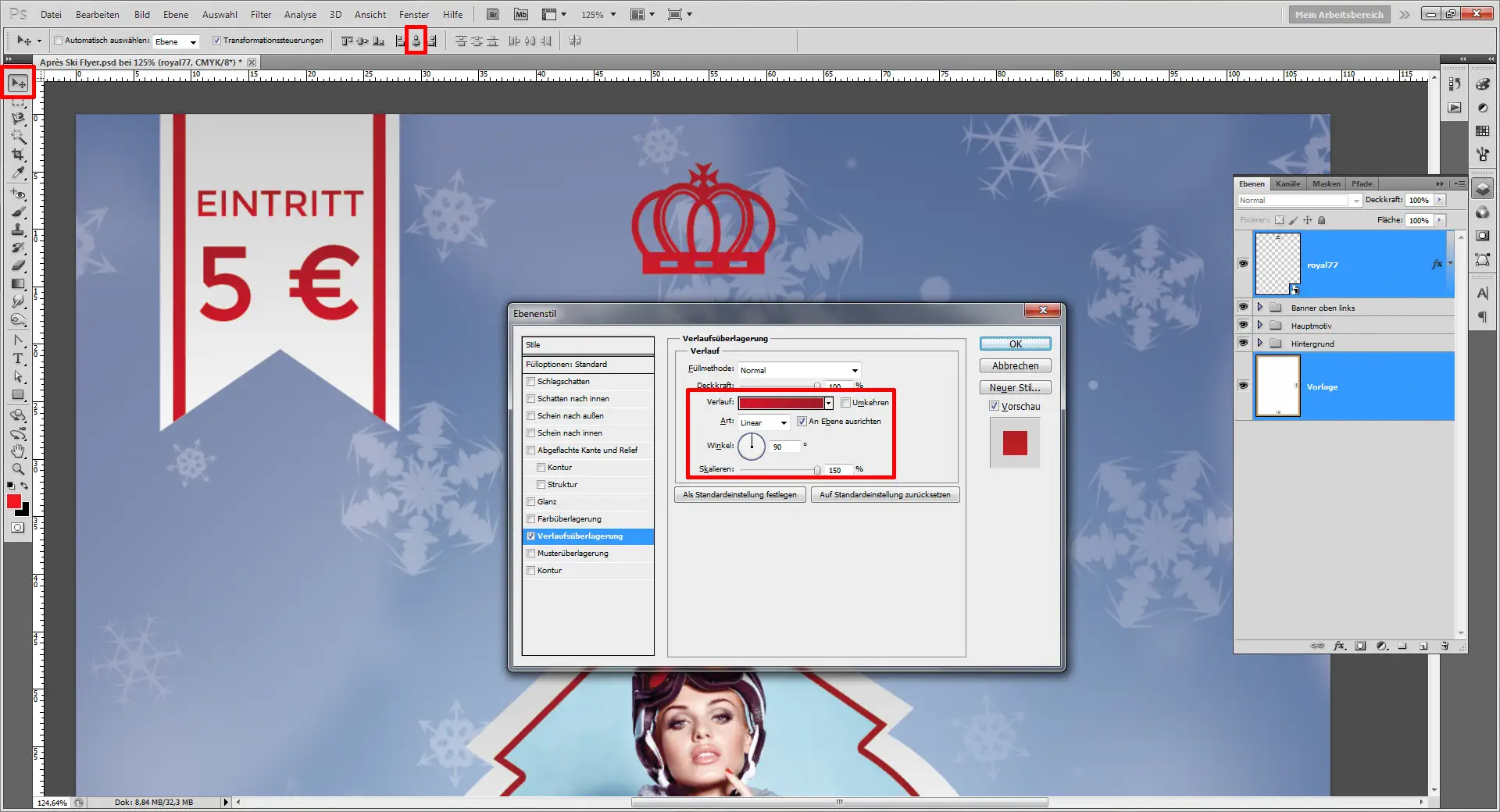Open the Filter menu

[x=261, y=14]
